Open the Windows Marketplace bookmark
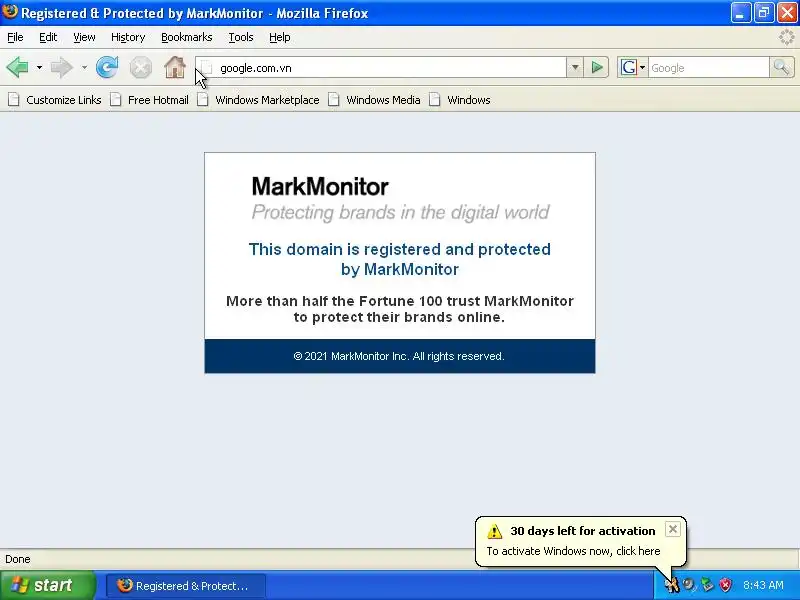The height and width of the screenshot is (600, 800). 259,100
